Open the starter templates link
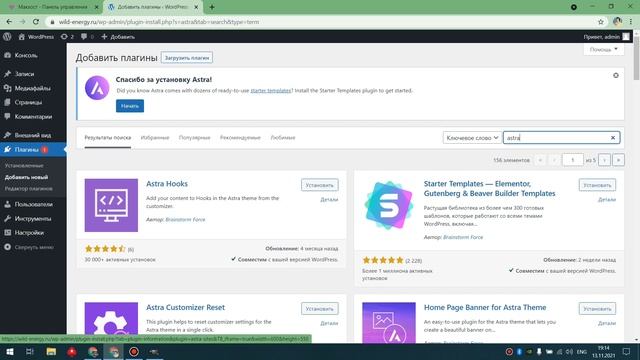640x360 pixels. pos(271,91)
